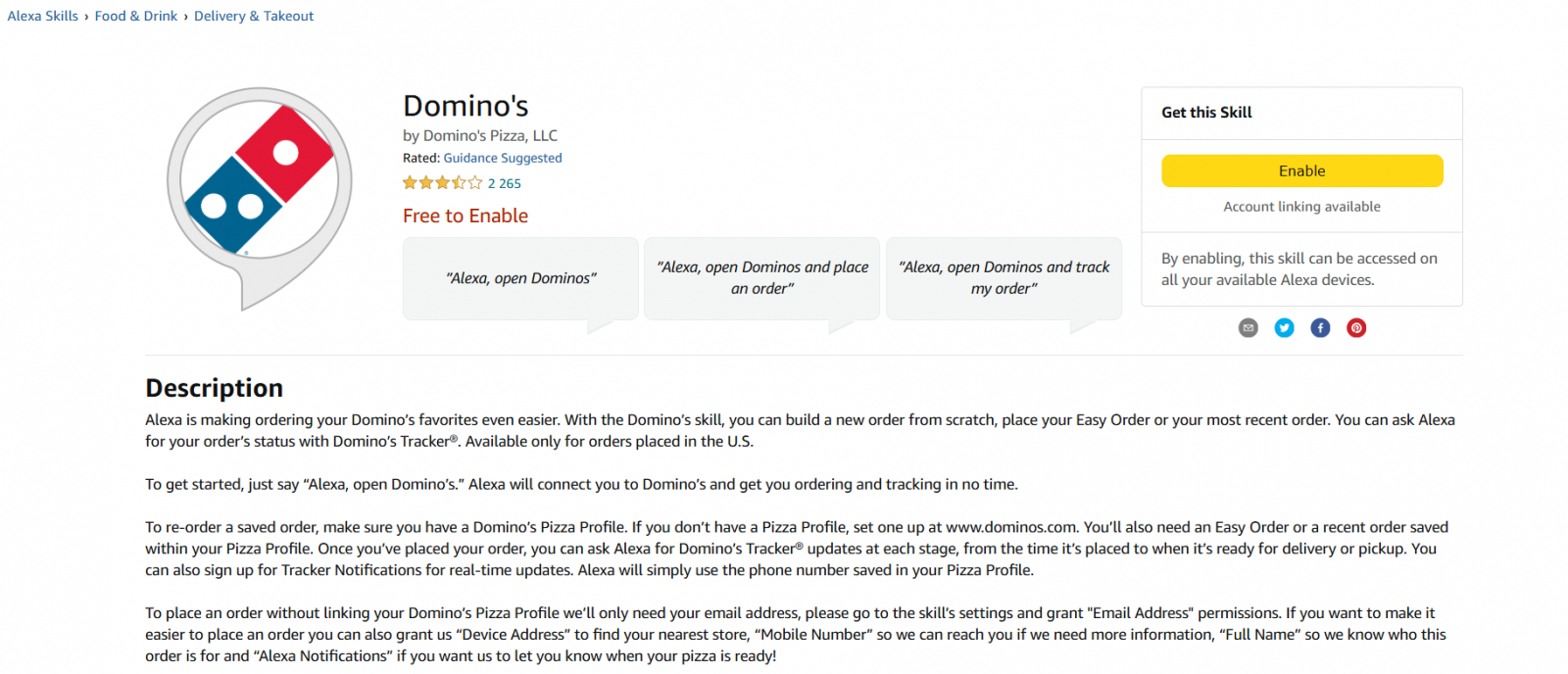Click the "Get this Skill" header
Screen dimensions: 1568x674
(x=1206, y=113)
